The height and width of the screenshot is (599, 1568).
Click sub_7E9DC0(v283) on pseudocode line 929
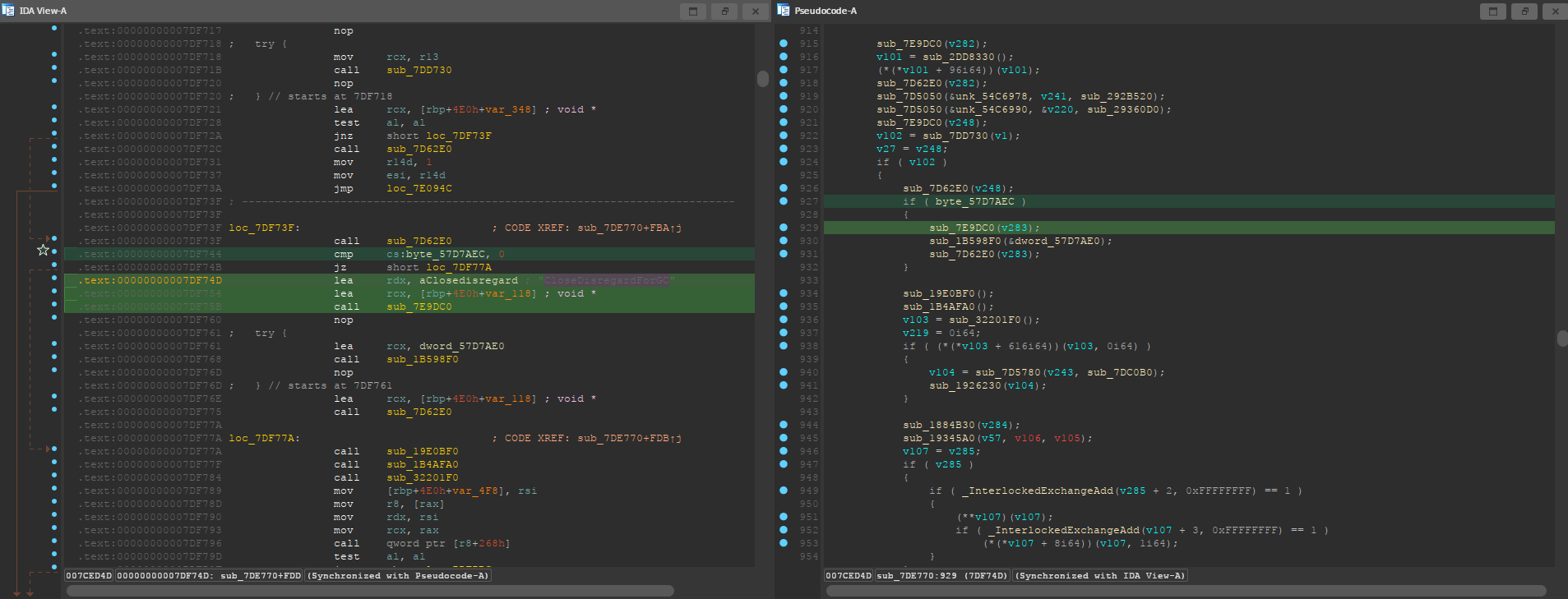pyautogui.click(x=984, y=228)
